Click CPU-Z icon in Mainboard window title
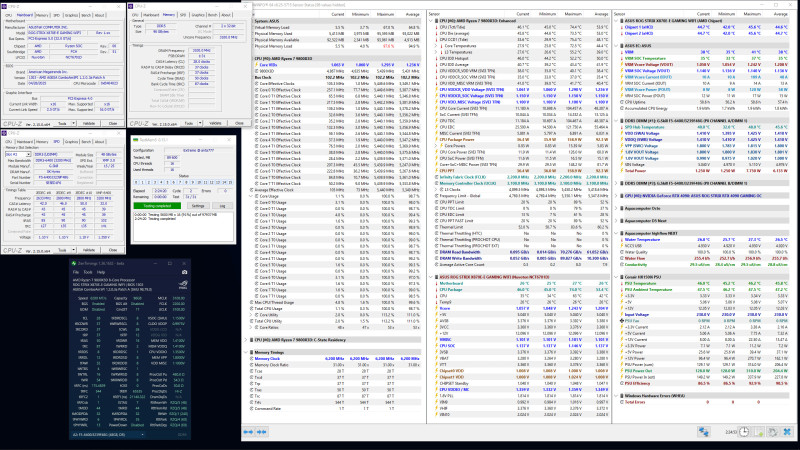 coord(3,6)
